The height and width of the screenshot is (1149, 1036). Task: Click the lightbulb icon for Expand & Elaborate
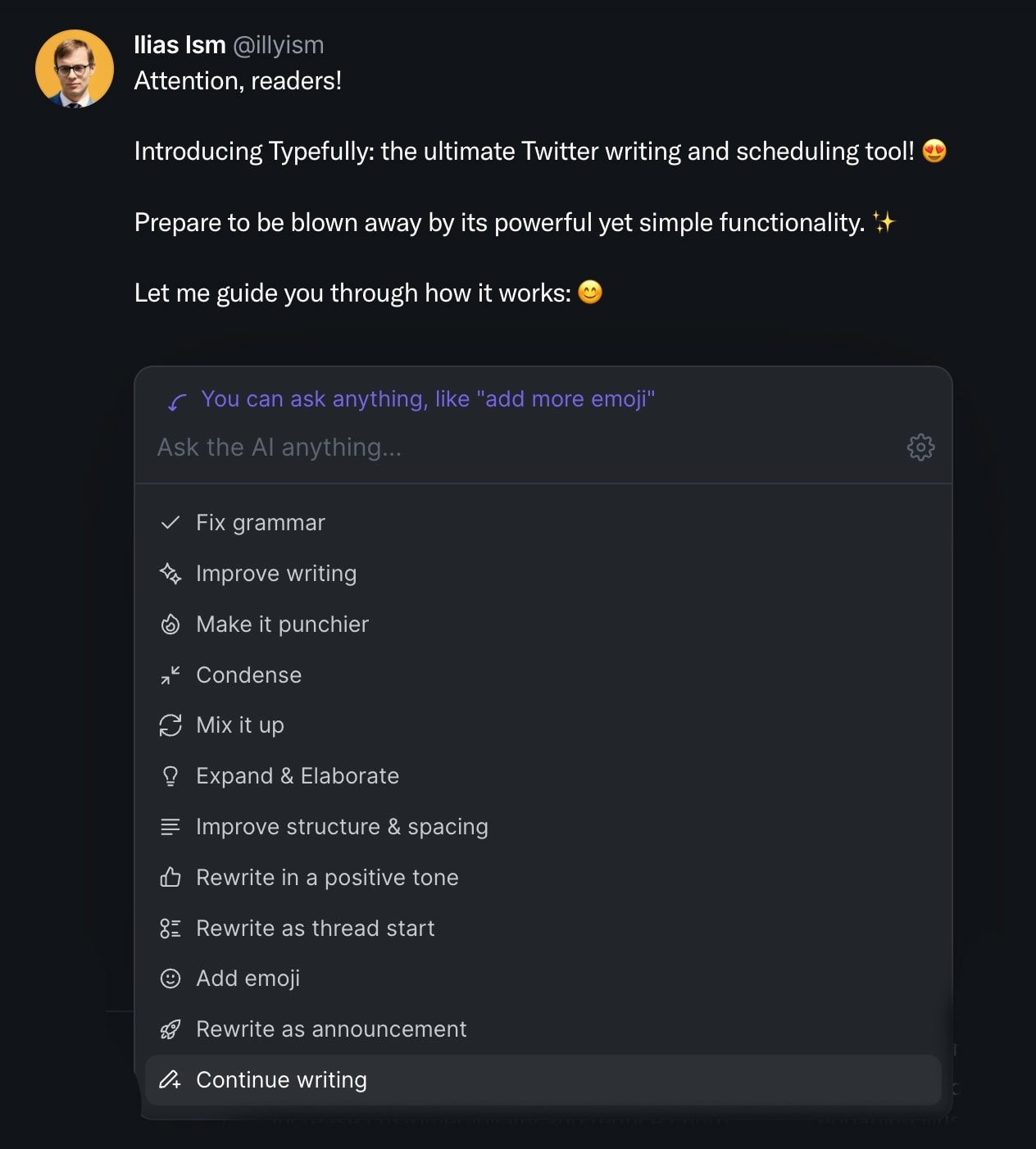pos(170,775)
